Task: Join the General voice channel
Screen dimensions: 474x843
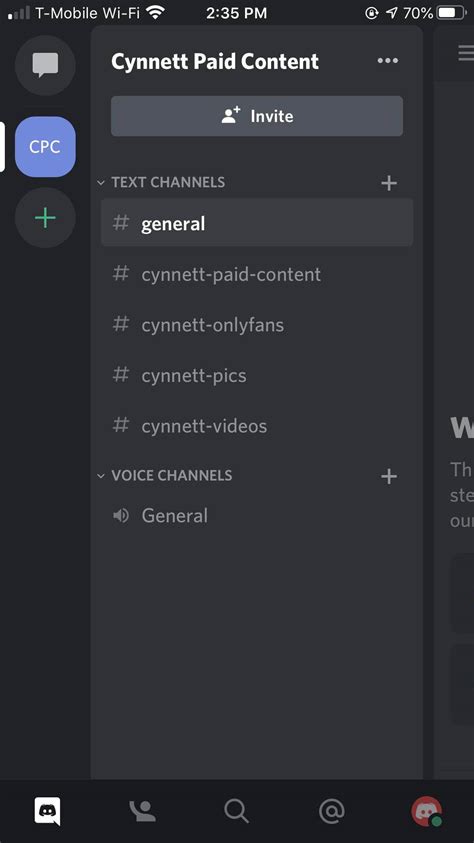Action: point(257,516)
